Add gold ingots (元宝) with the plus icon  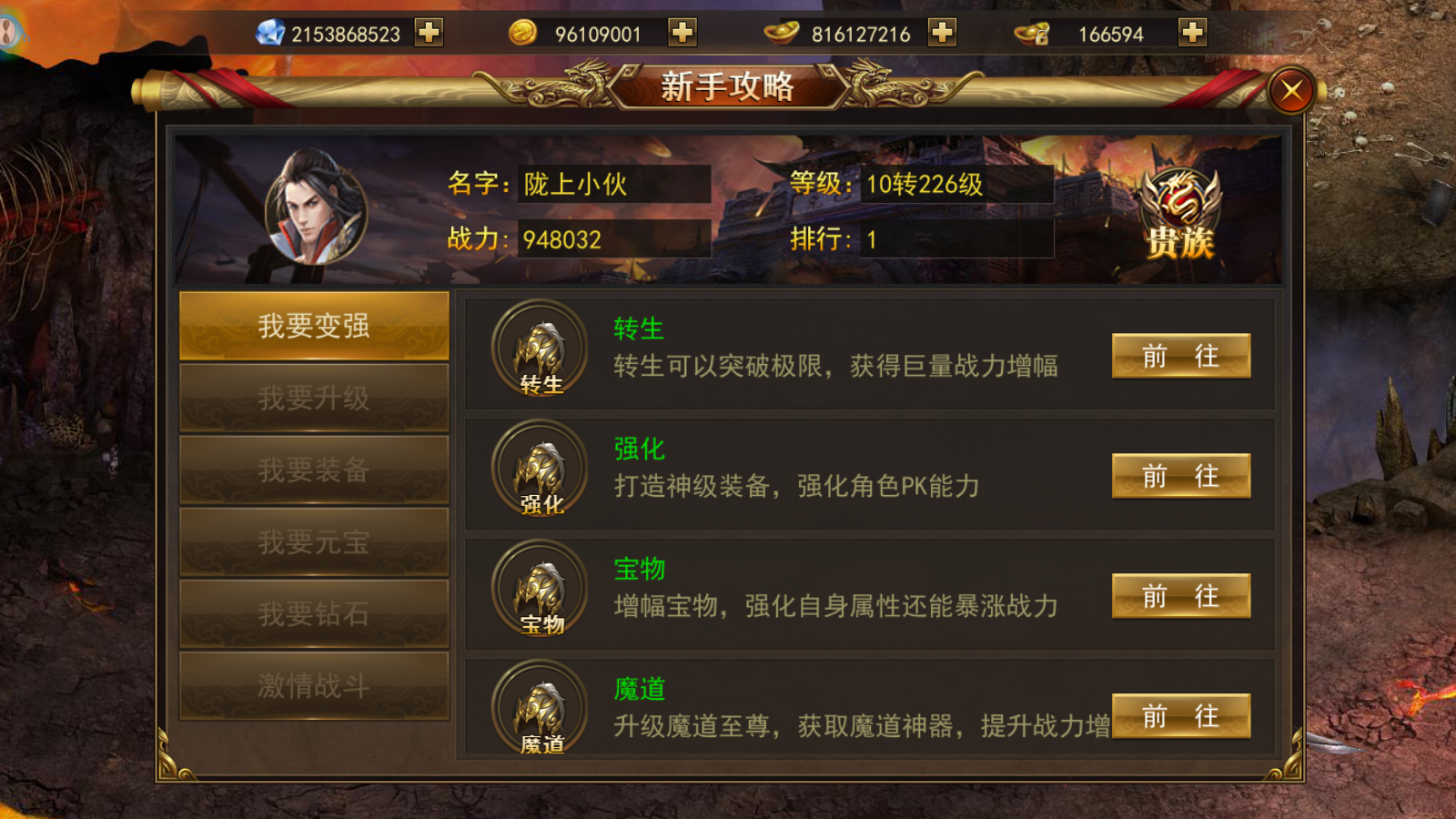pyautogui.click(x=943, y=33)
